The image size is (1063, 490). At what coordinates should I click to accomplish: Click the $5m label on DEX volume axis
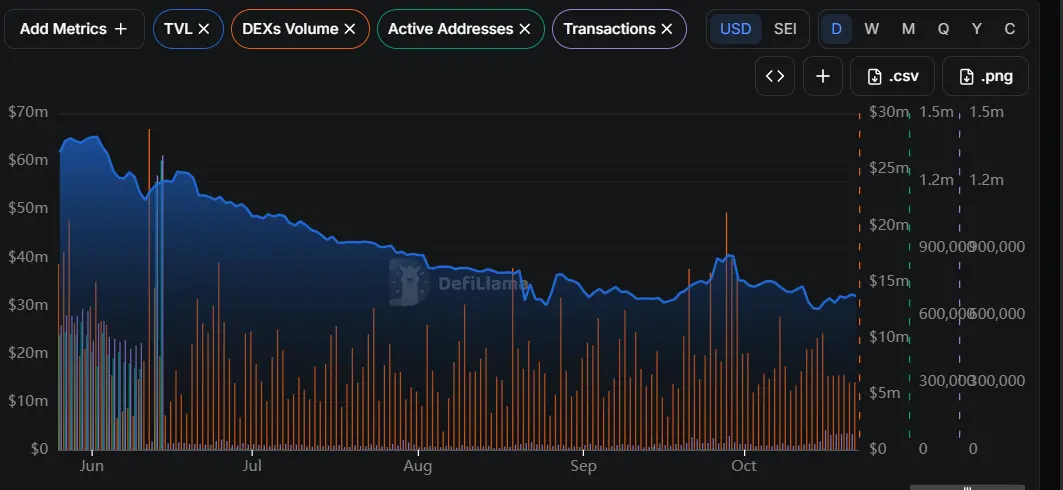click(x=884, y=393)
